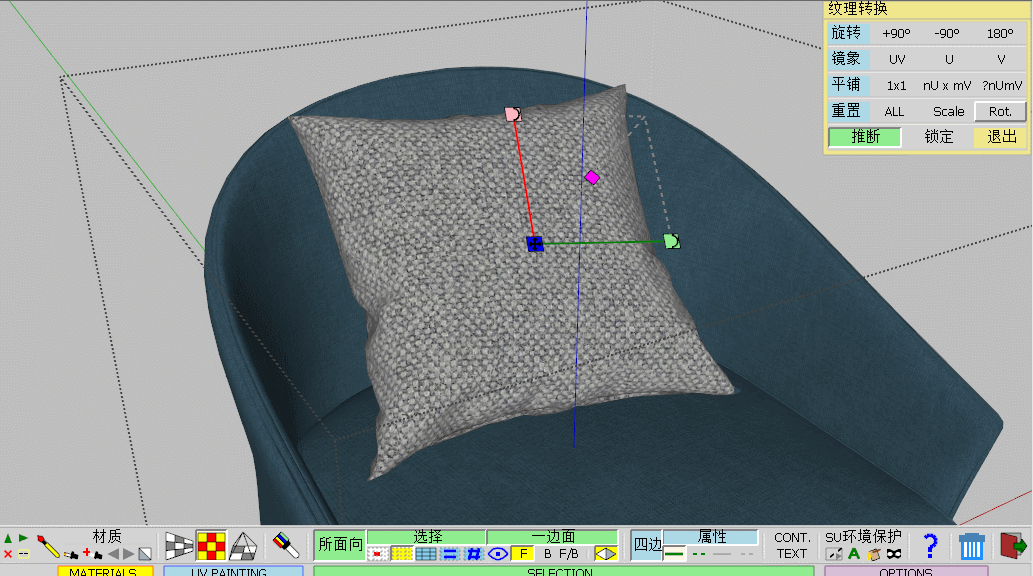
Task: Click the blue trash bin icon
Action: pos(971,546)
